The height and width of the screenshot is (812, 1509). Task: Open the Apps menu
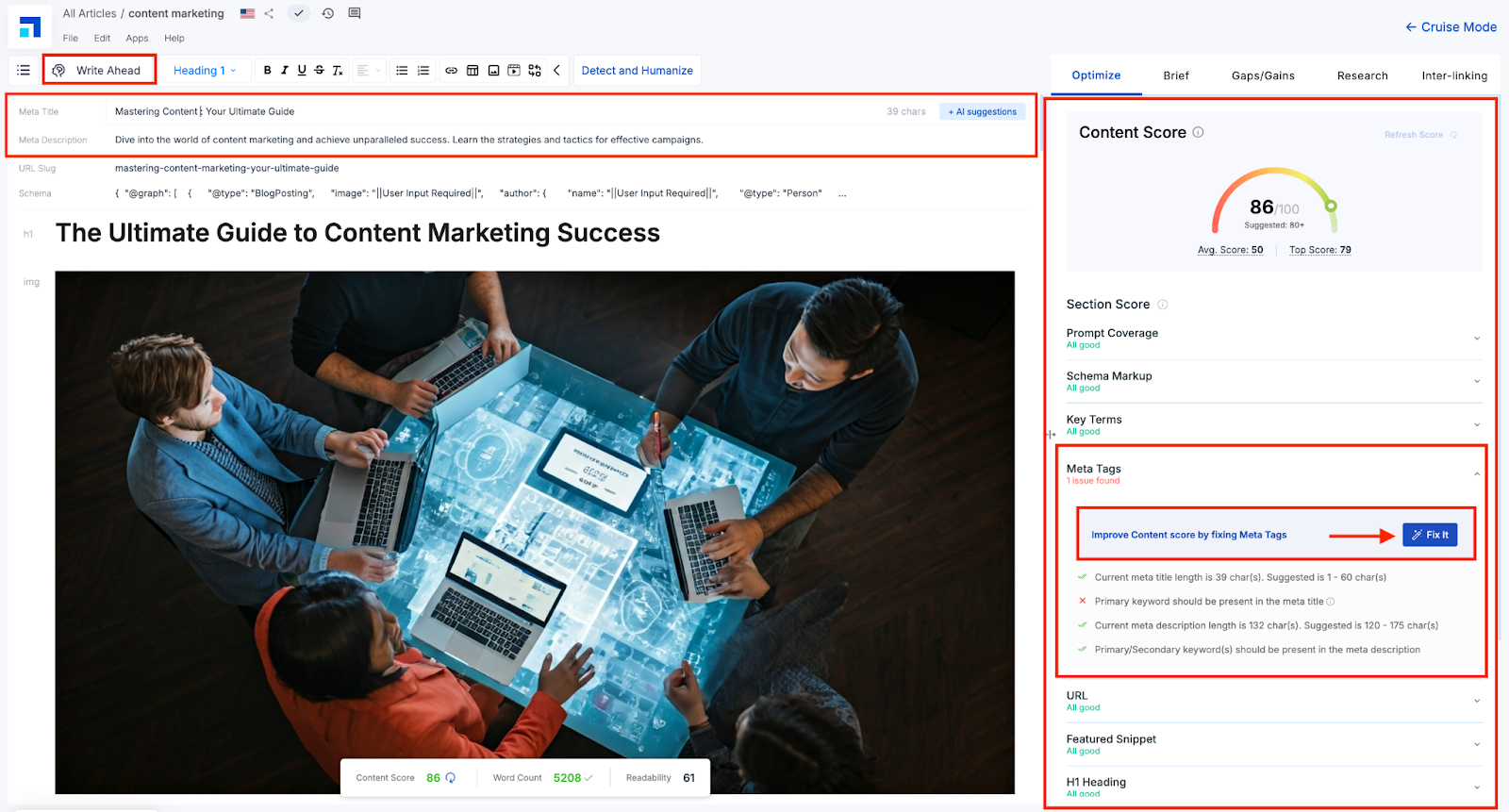(137, 38)
